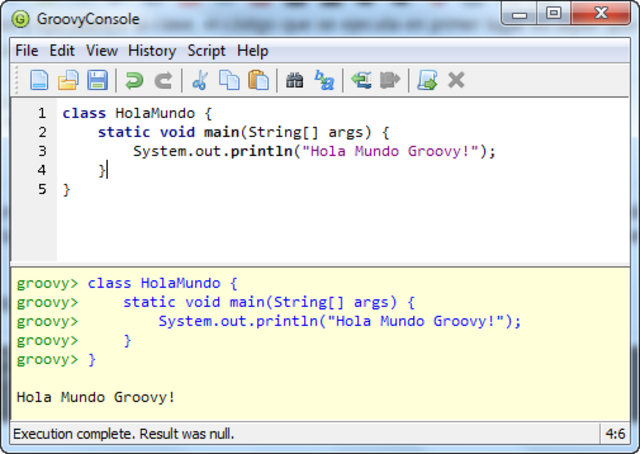Click the closing brace on editor line 5

(67, 189)
